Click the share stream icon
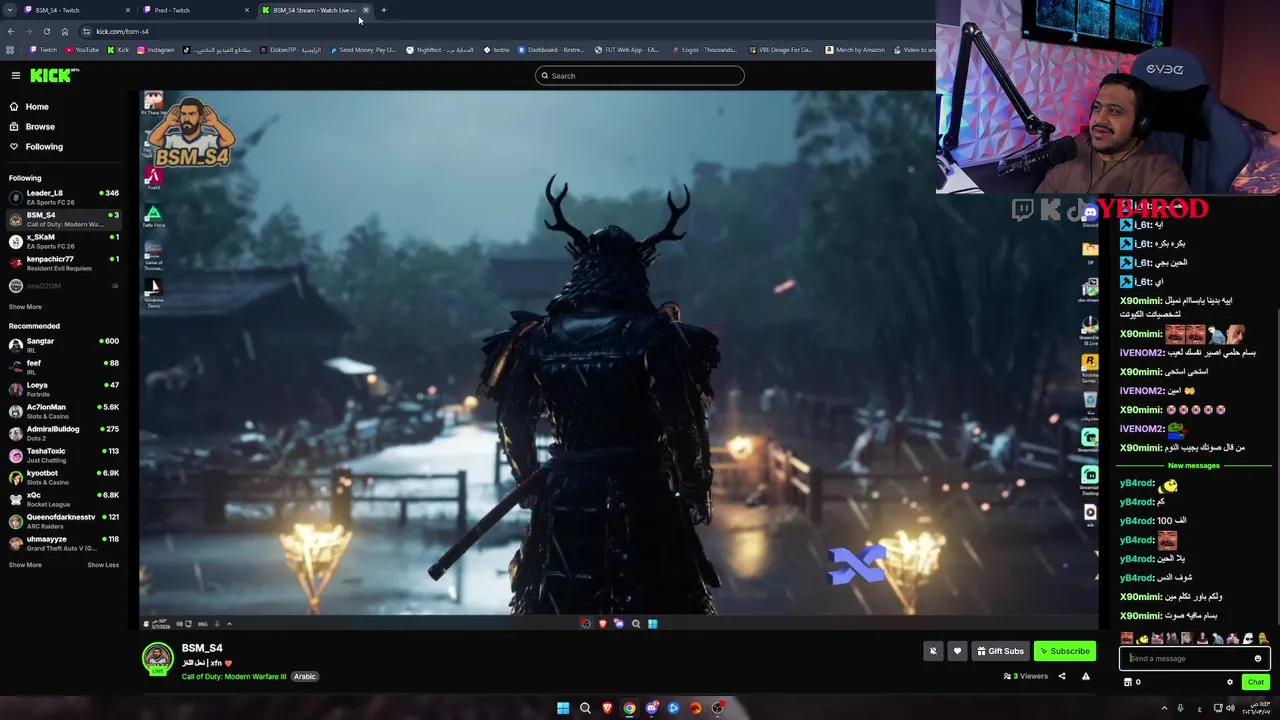1280x720 pixels. [x=1062, y=676]
